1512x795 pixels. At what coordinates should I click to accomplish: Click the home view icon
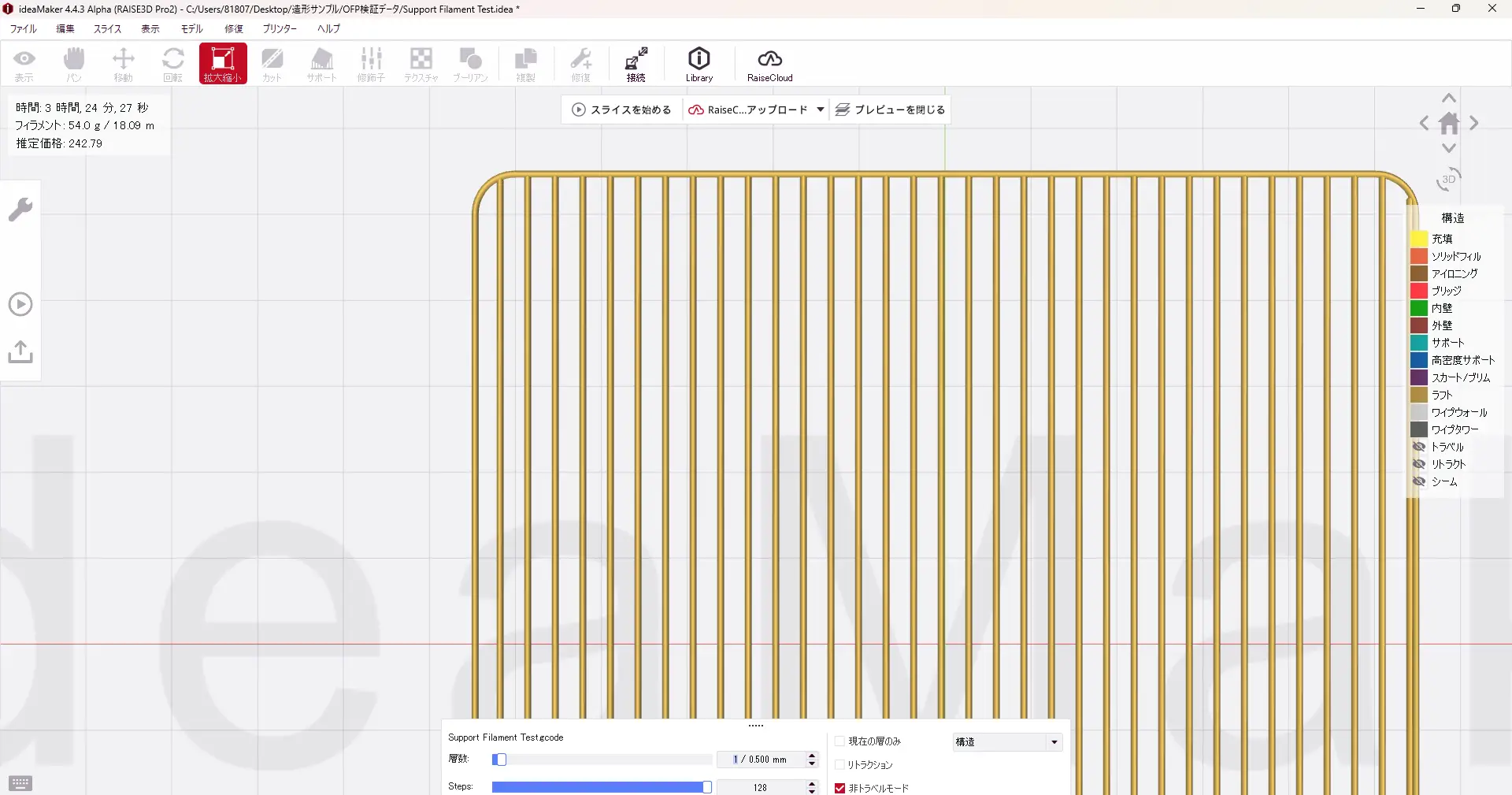[1448, 124]
